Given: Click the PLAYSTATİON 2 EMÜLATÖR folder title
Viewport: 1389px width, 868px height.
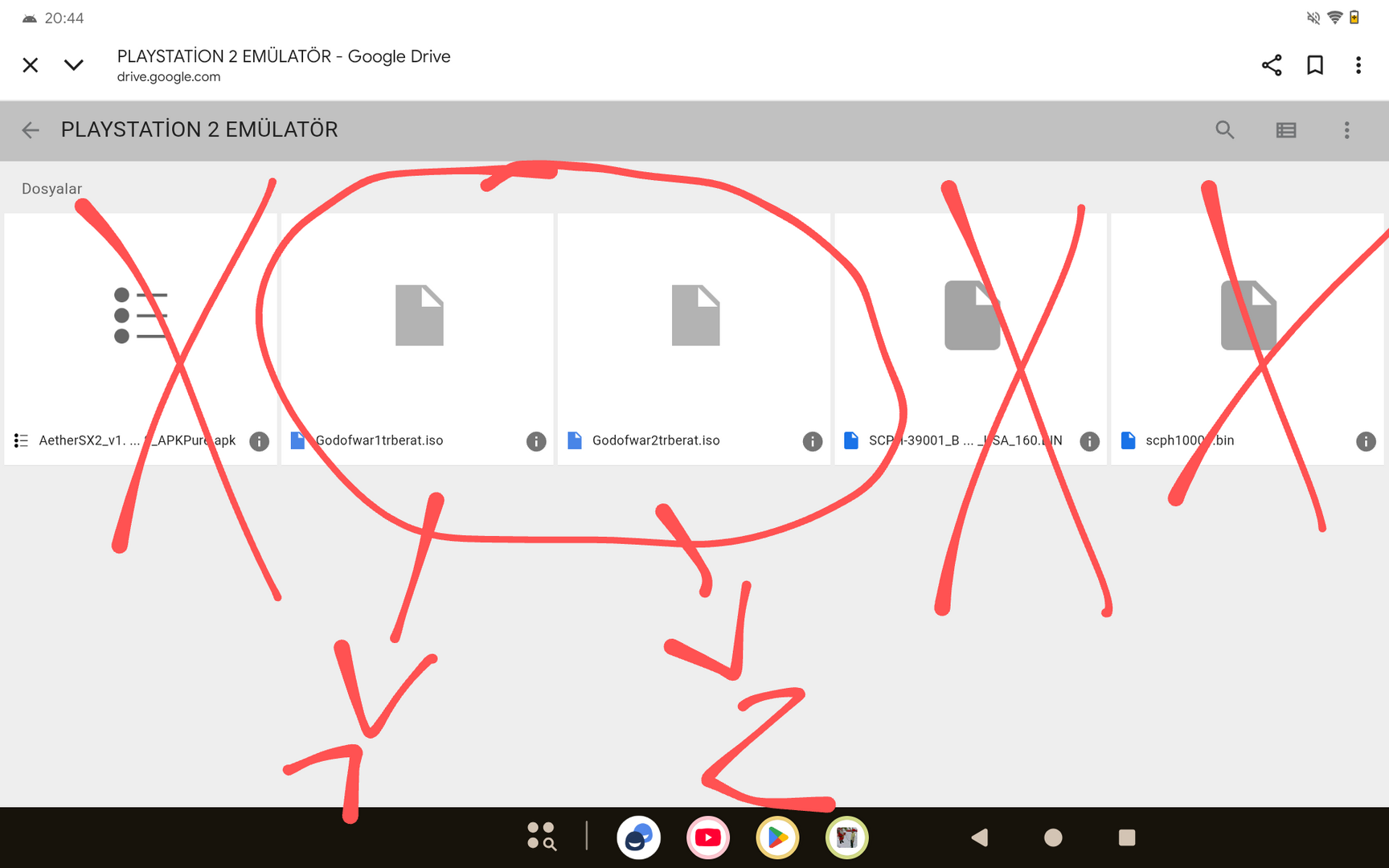Looking at the screenshot, I should pyautogui.click(x=199, y=130).
